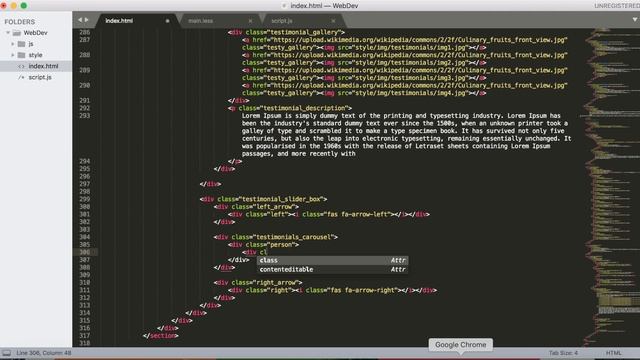Switch to the index.html tab

(119, 21)
